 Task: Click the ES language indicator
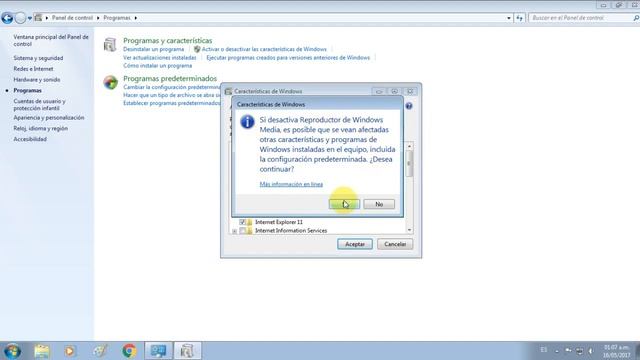(x=544, y=350)
